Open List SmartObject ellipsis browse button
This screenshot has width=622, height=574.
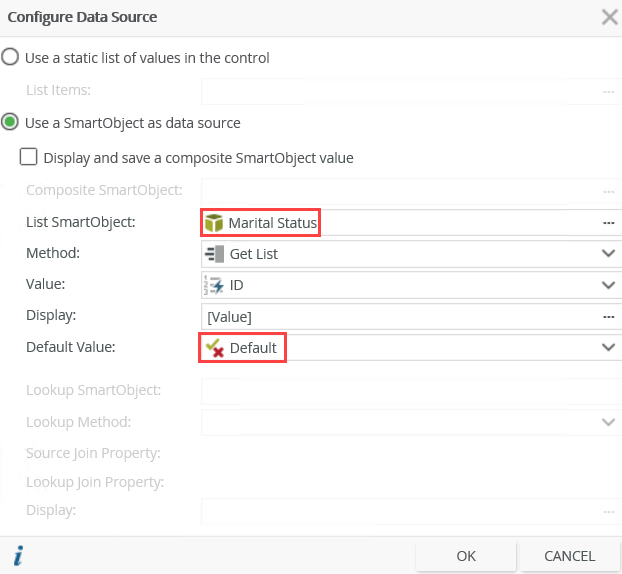[608, 222]
